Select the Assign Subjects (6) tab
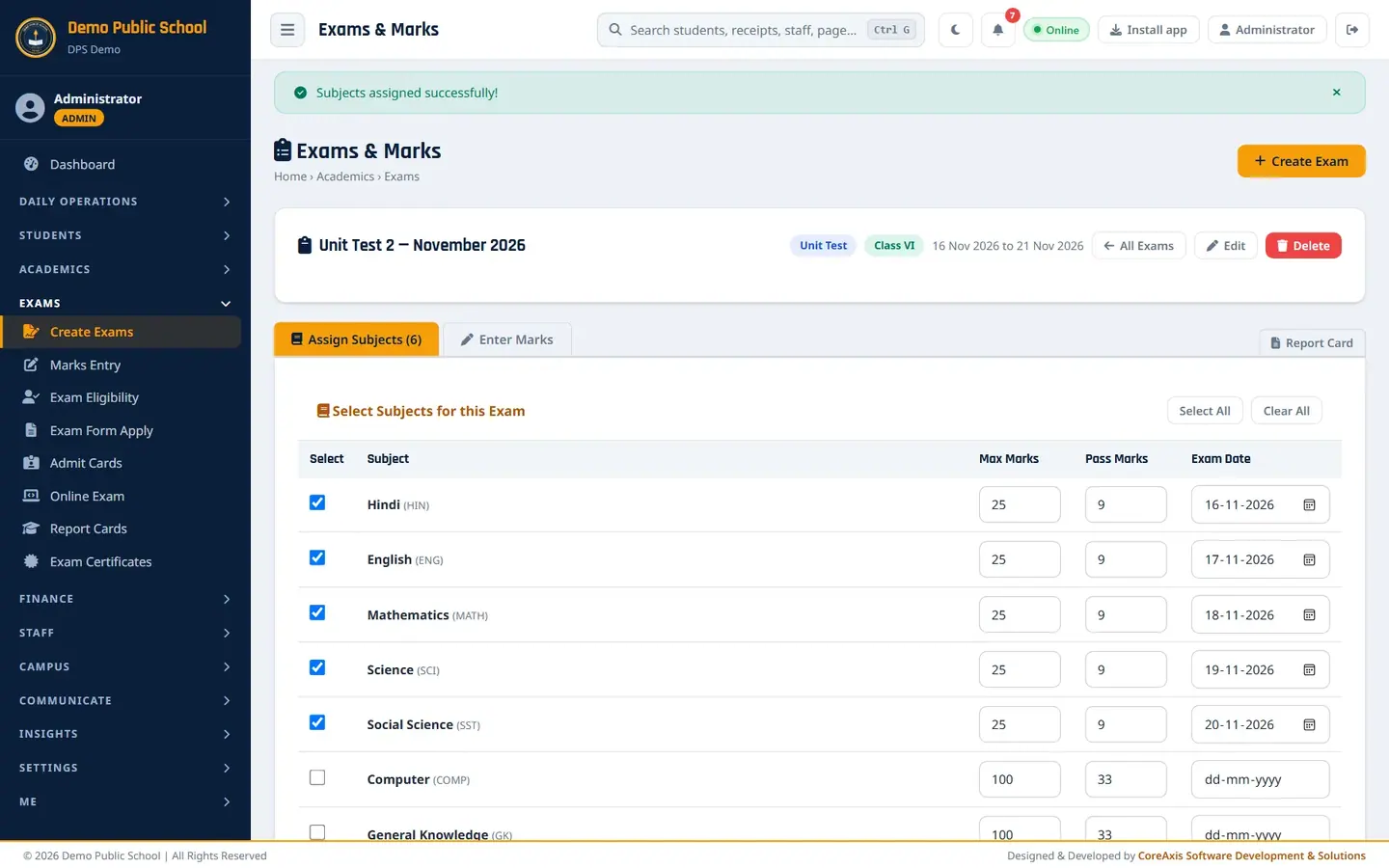The height and width of the screenshot is (868, 1389). tap(357, 339)
